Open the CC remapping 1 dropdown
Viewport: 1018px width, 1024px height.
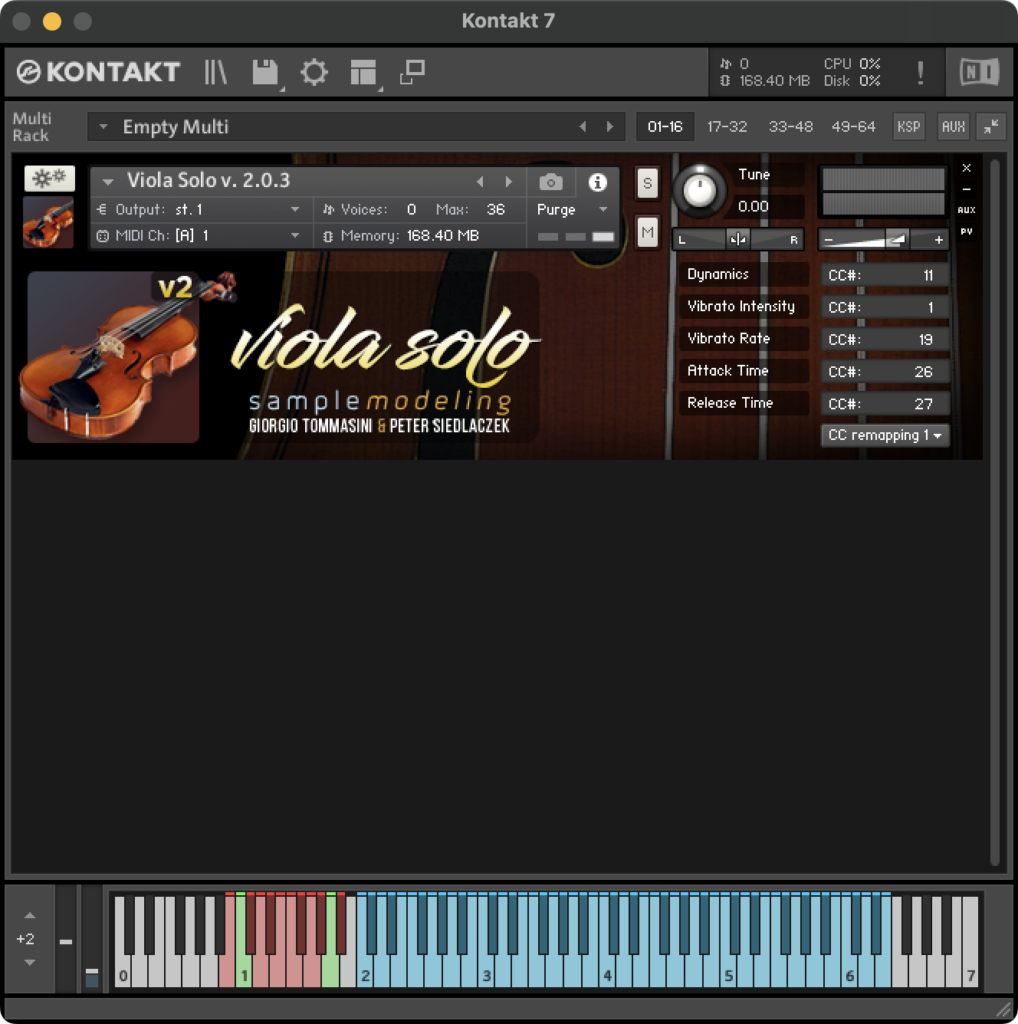[x=885, y=435]
